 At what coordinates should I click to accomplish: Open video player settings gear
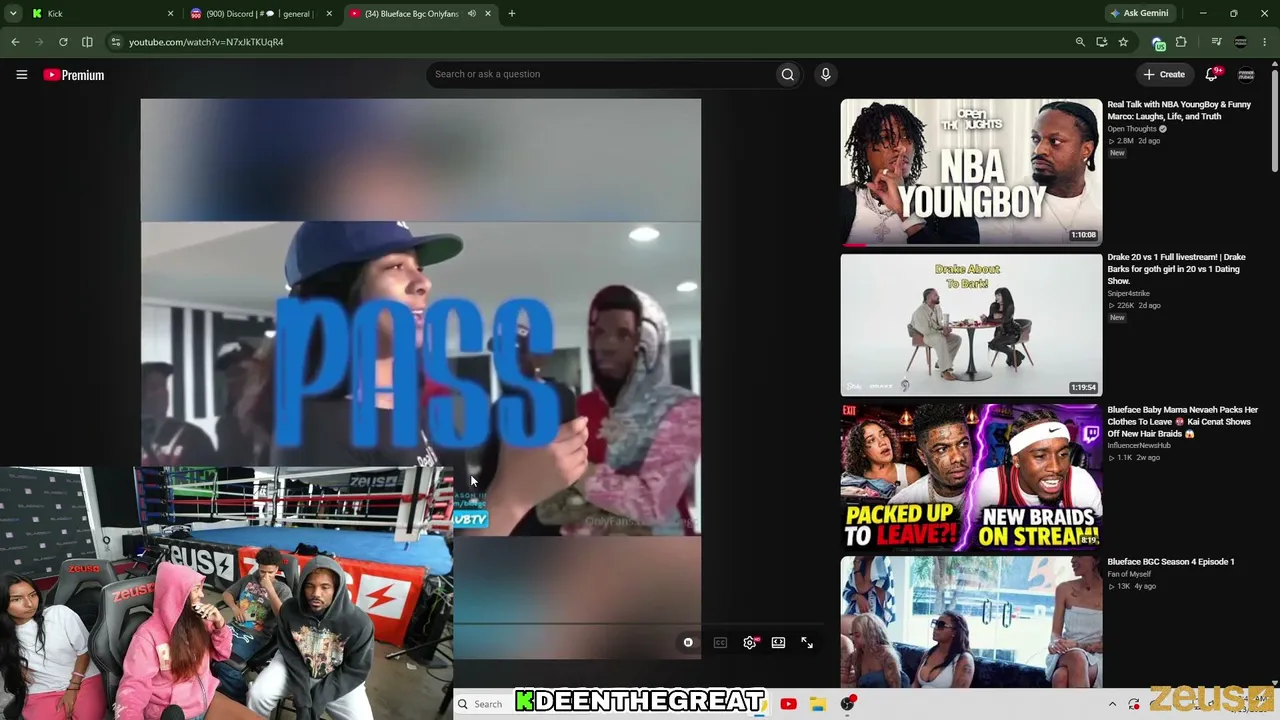750,643
